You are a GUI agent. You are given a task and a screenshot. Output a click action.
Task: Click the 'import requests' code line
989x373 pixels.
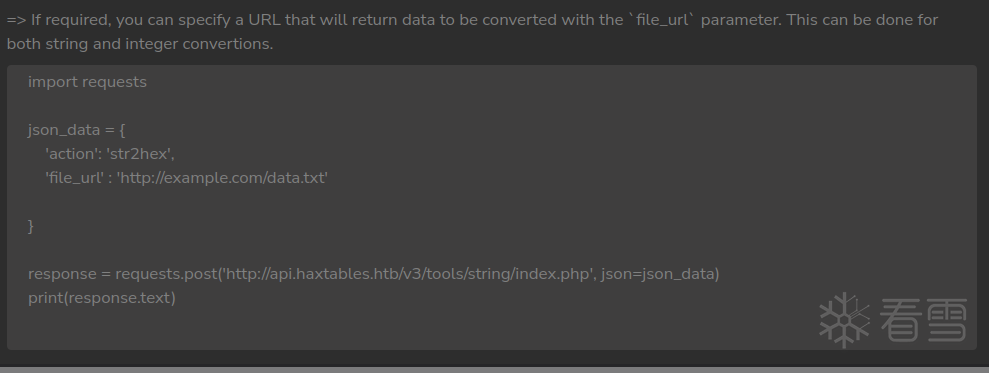point(87,82)
